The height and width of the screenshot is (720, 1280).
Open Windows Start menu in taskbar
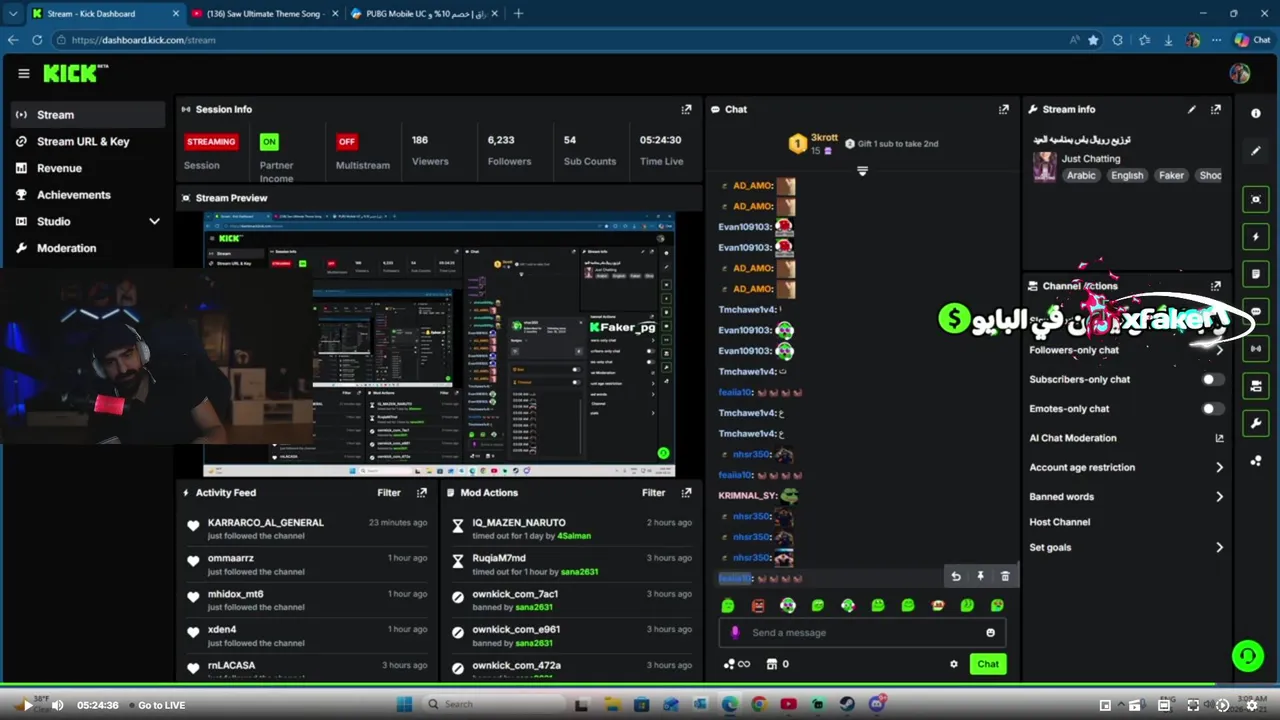coord(404,705)
